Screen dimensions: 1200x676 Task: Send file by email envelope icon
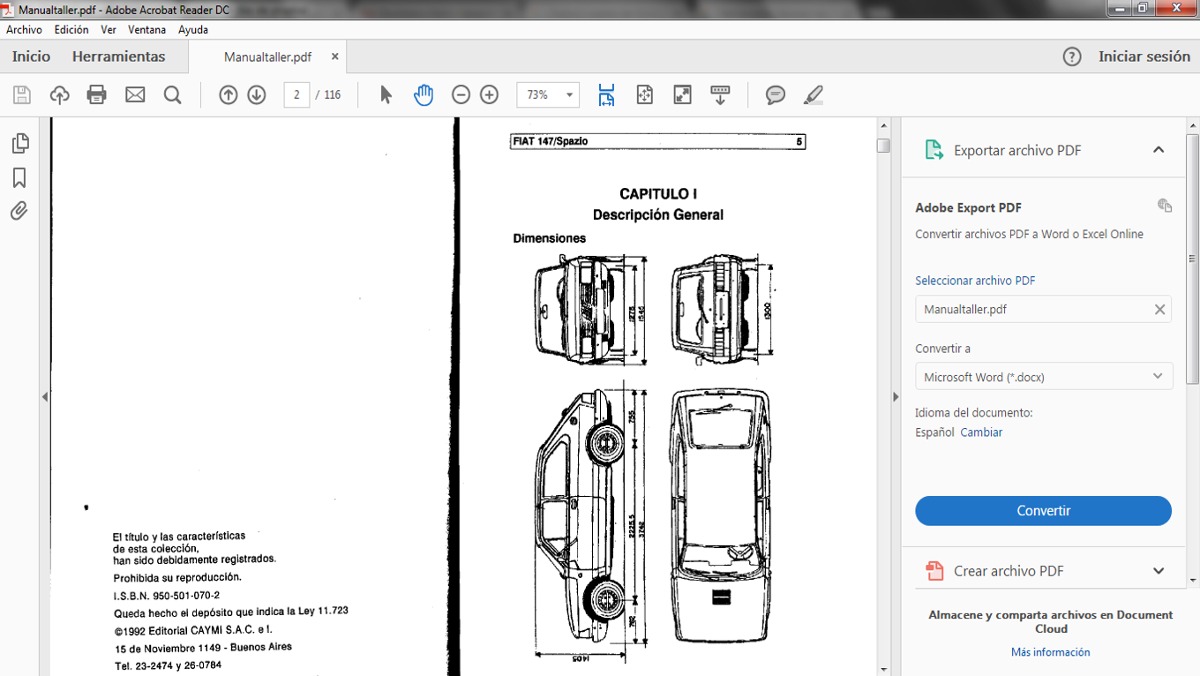[135, 95]
